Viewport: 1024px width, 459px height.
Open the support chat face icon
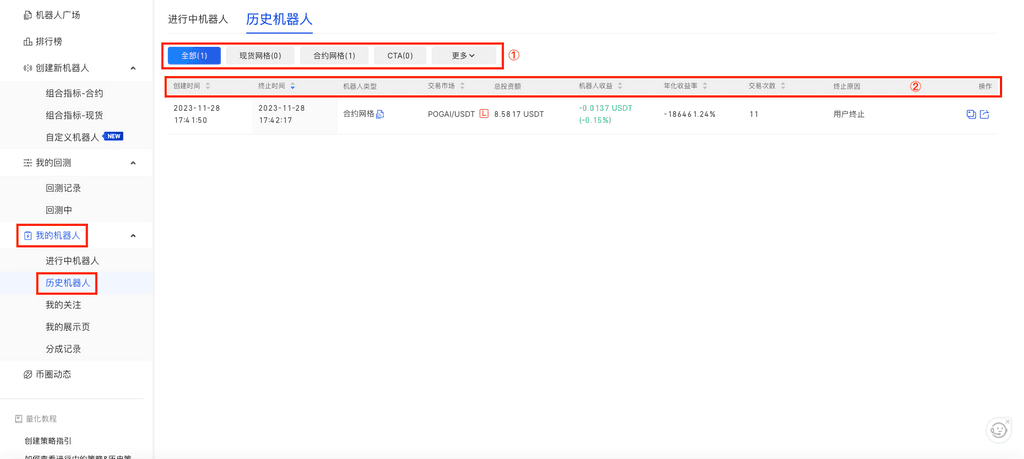[998, 430]
